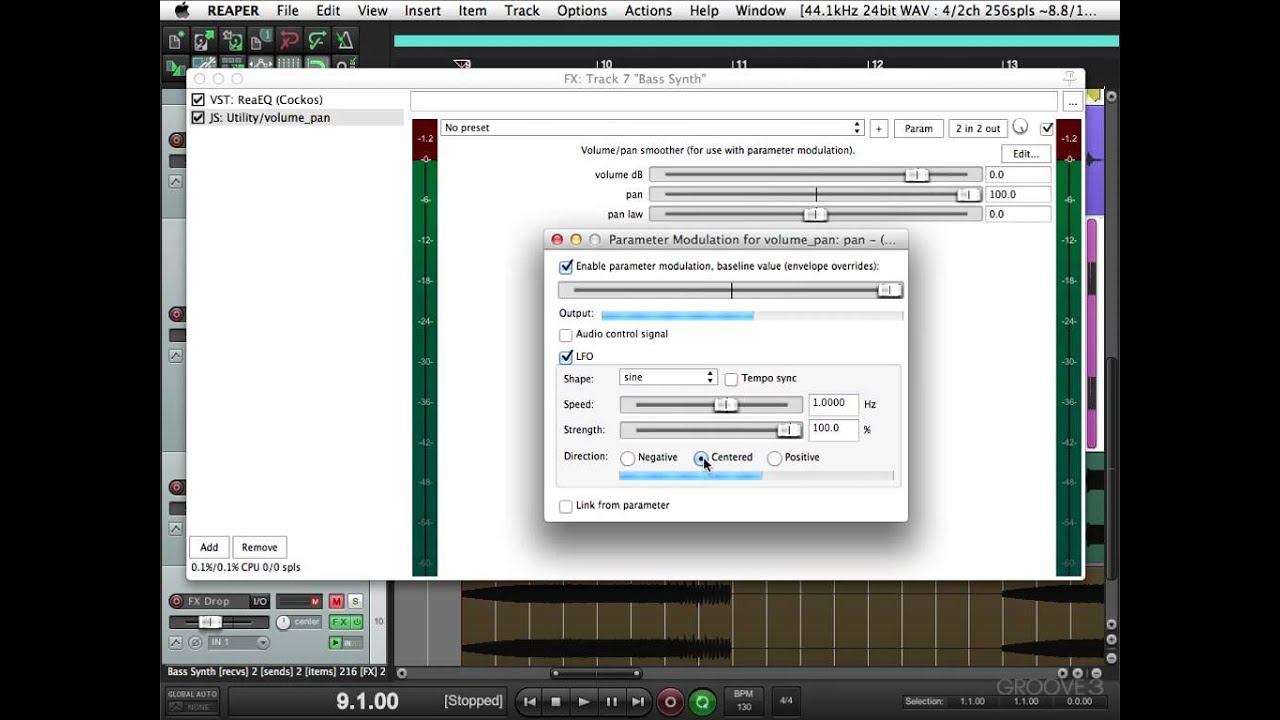This screenshot has width=1280, height=720.
Task: Open FX chain of FX Drop track
Action: [338, 622]
